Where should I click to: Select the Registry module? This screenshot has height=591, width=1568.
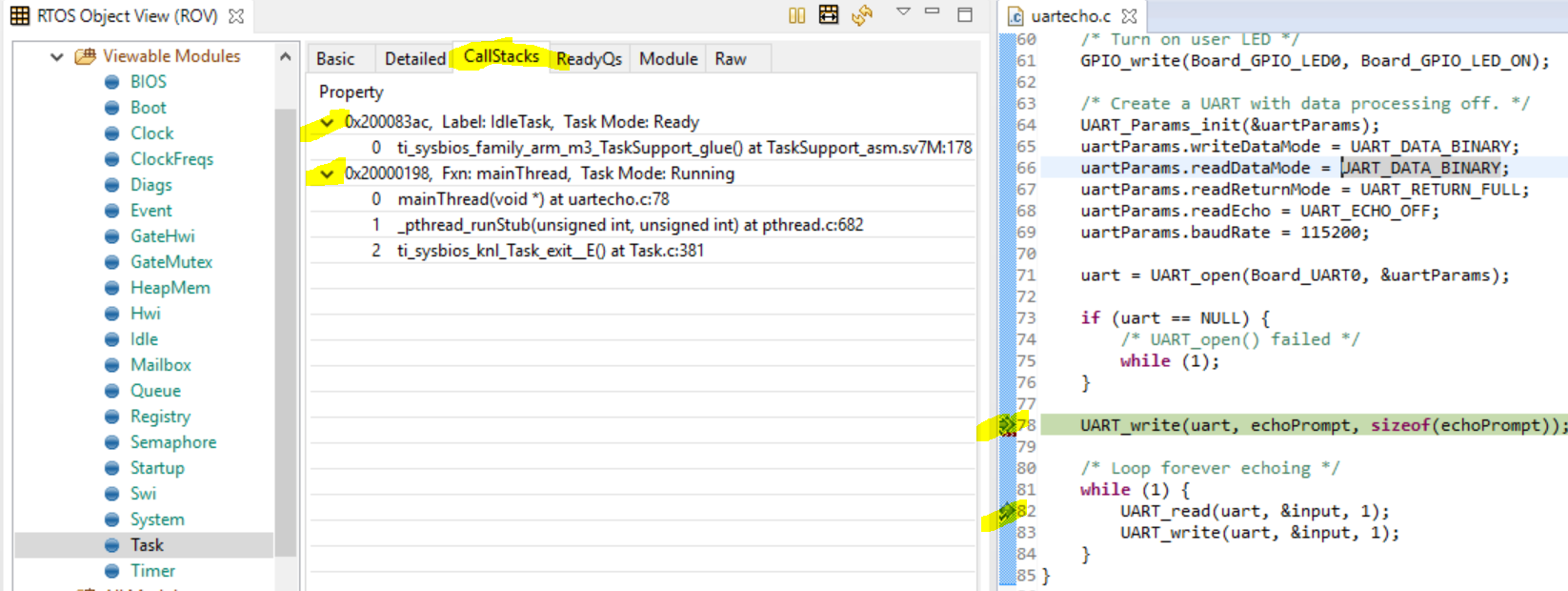point(160,417)
